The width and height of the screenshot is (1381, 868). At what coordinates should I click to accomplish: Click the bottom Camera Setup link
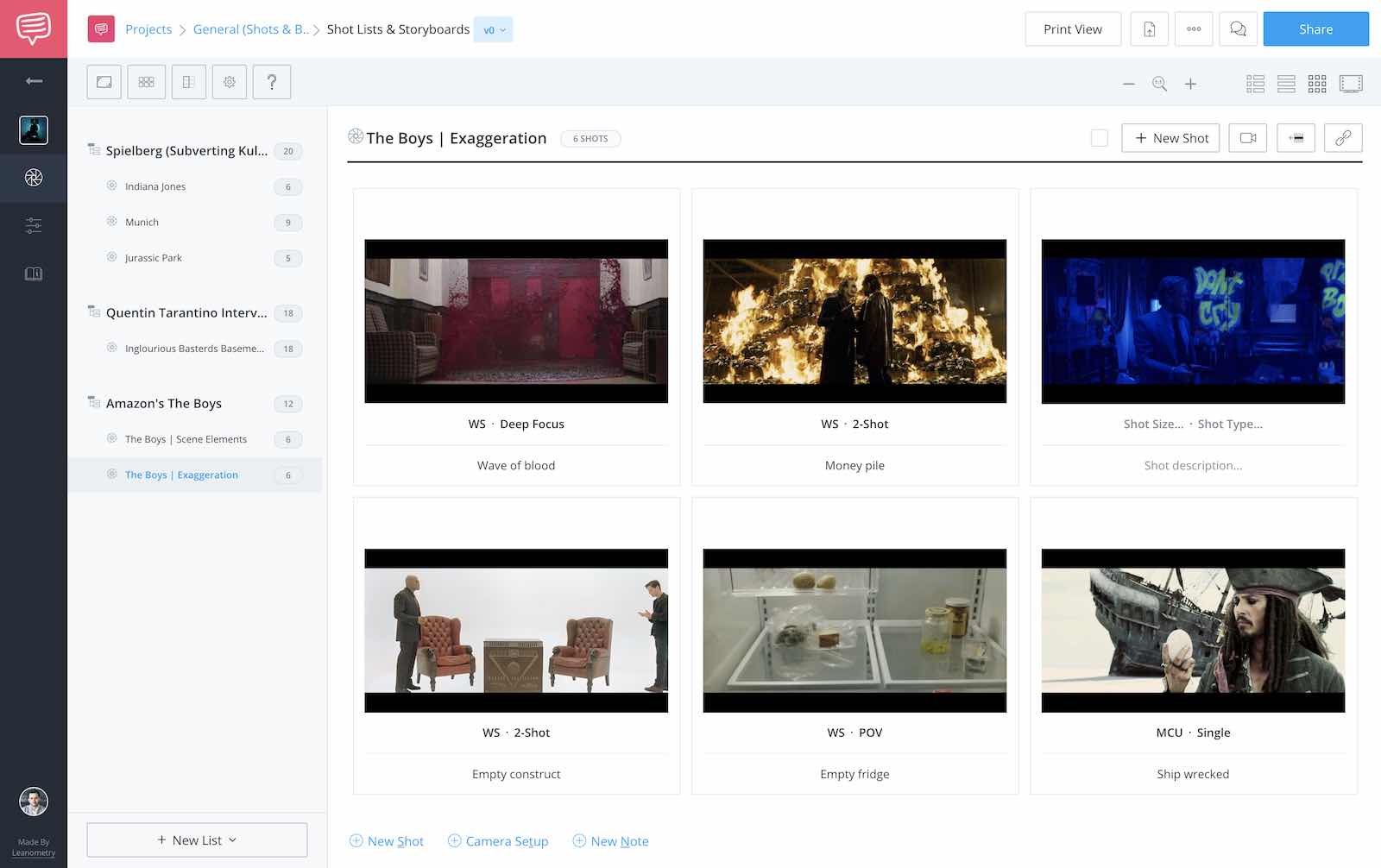pyautogui.click(x=498, y=841)
